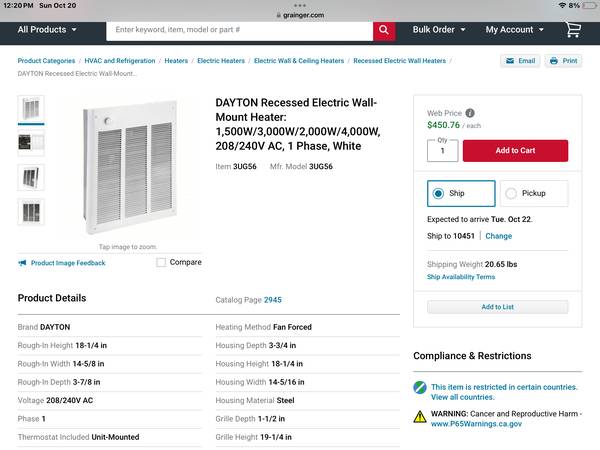Open the restricted countries notice link

[504, 392]
